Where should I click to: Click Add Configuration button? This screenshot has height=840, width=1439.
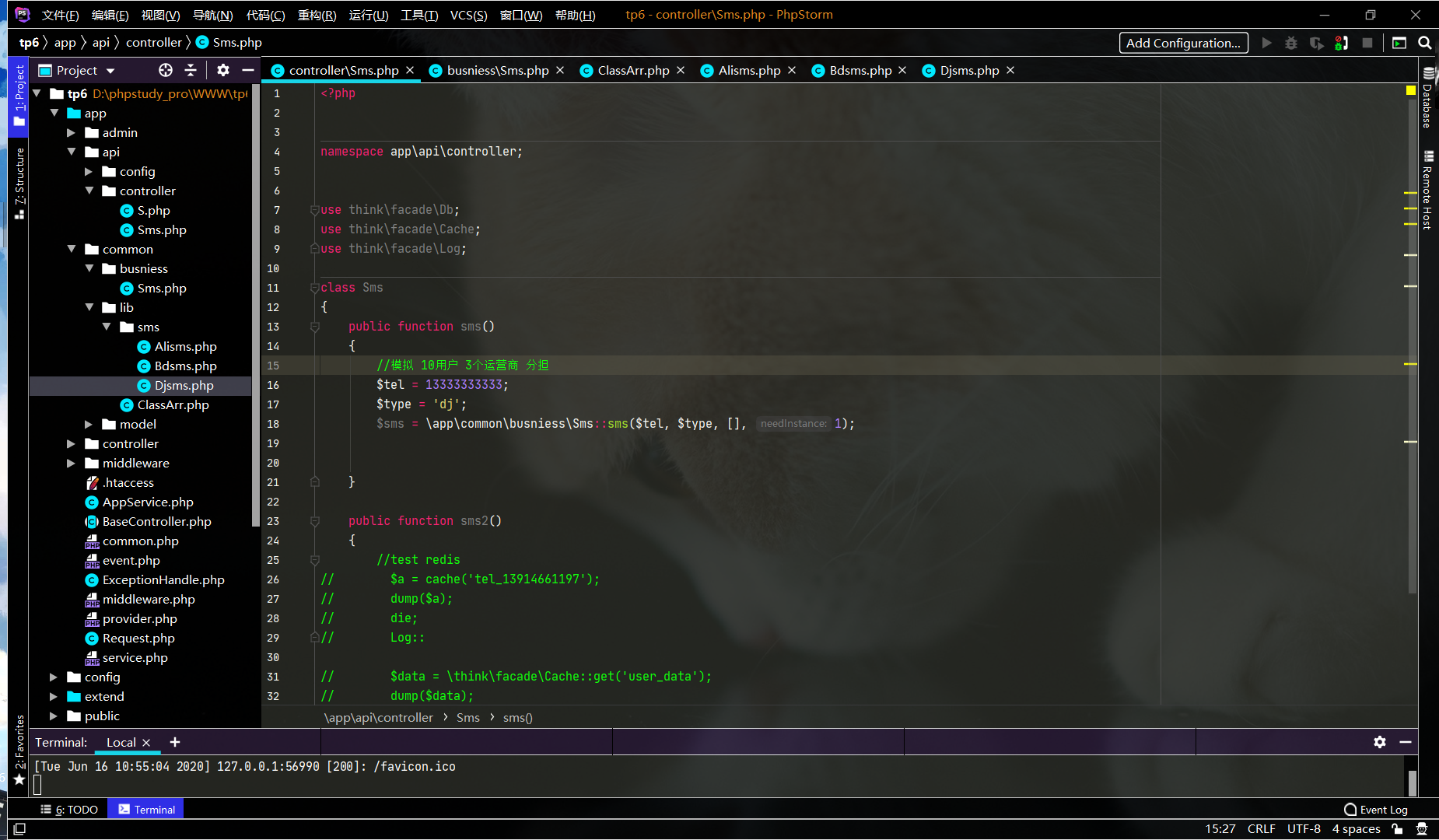[1184, 43]
